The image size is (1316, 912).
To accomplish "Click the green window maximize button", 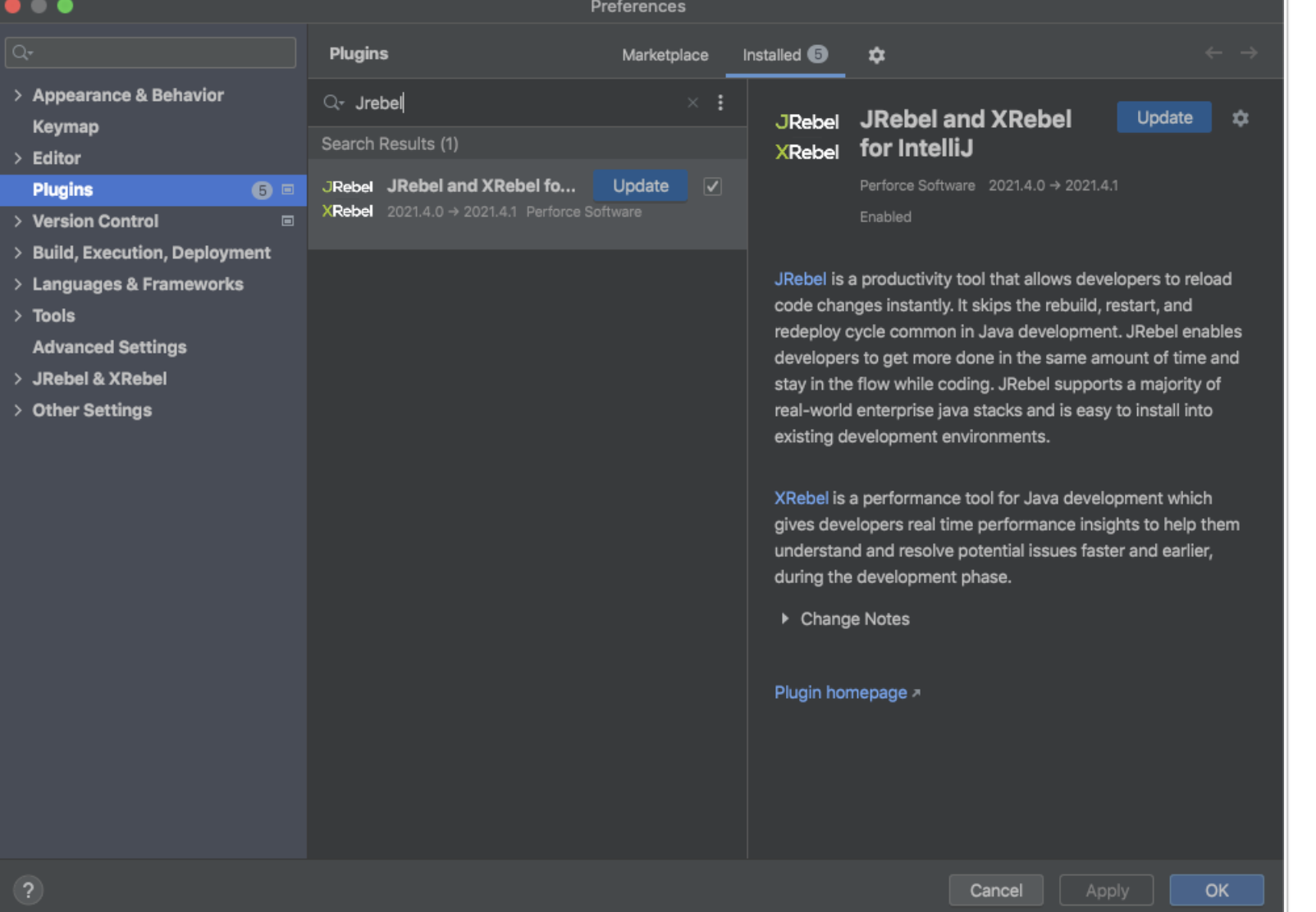I will [x=66, y=5].
